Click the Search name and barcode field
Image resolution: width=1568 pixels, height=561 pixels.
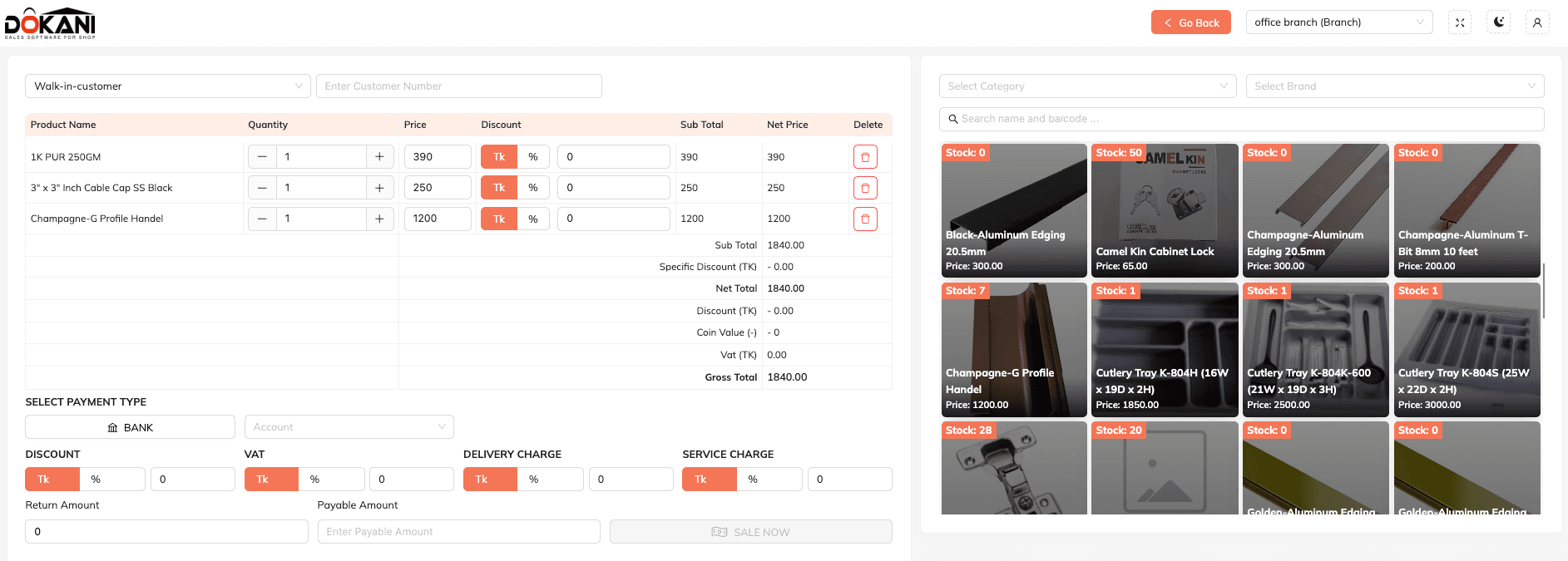(x=1242, y=119)
